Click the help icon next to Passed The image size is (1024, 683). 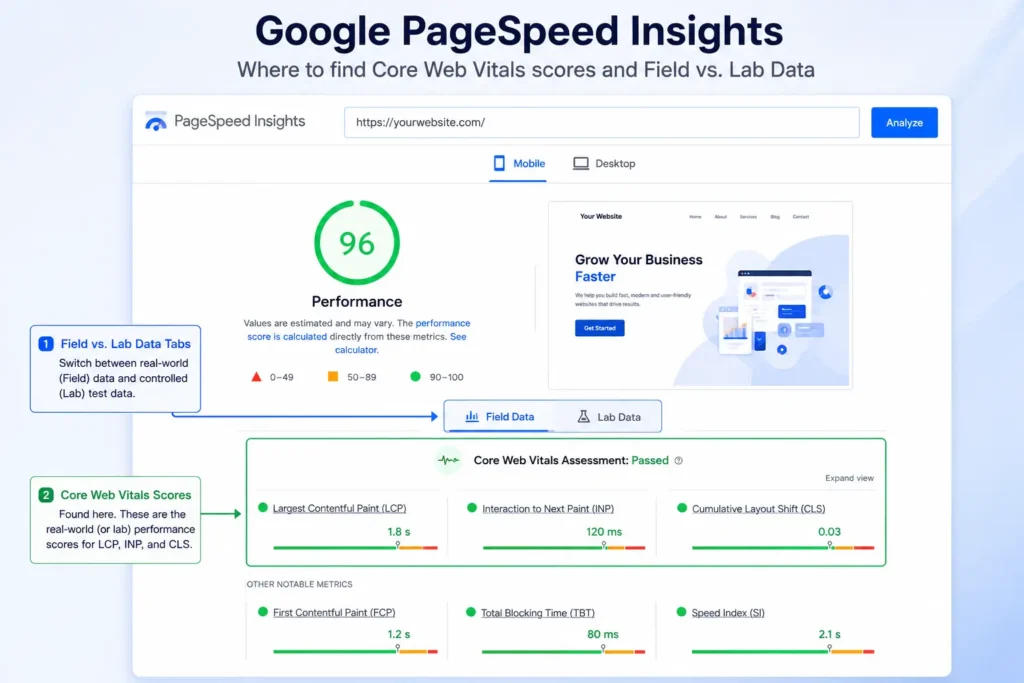point(679,460)
